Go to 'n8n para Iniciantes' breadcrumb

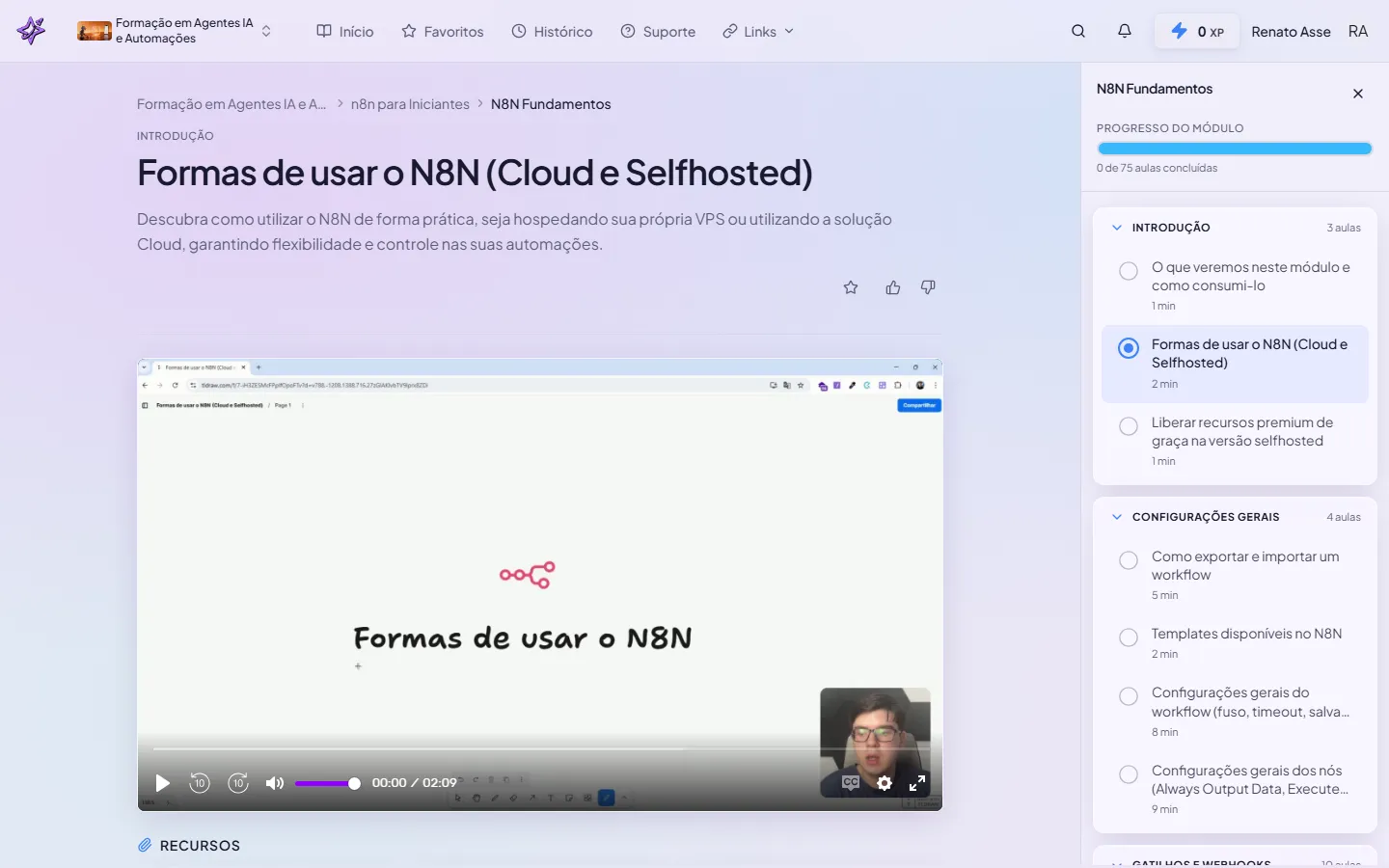pos(410,104)
